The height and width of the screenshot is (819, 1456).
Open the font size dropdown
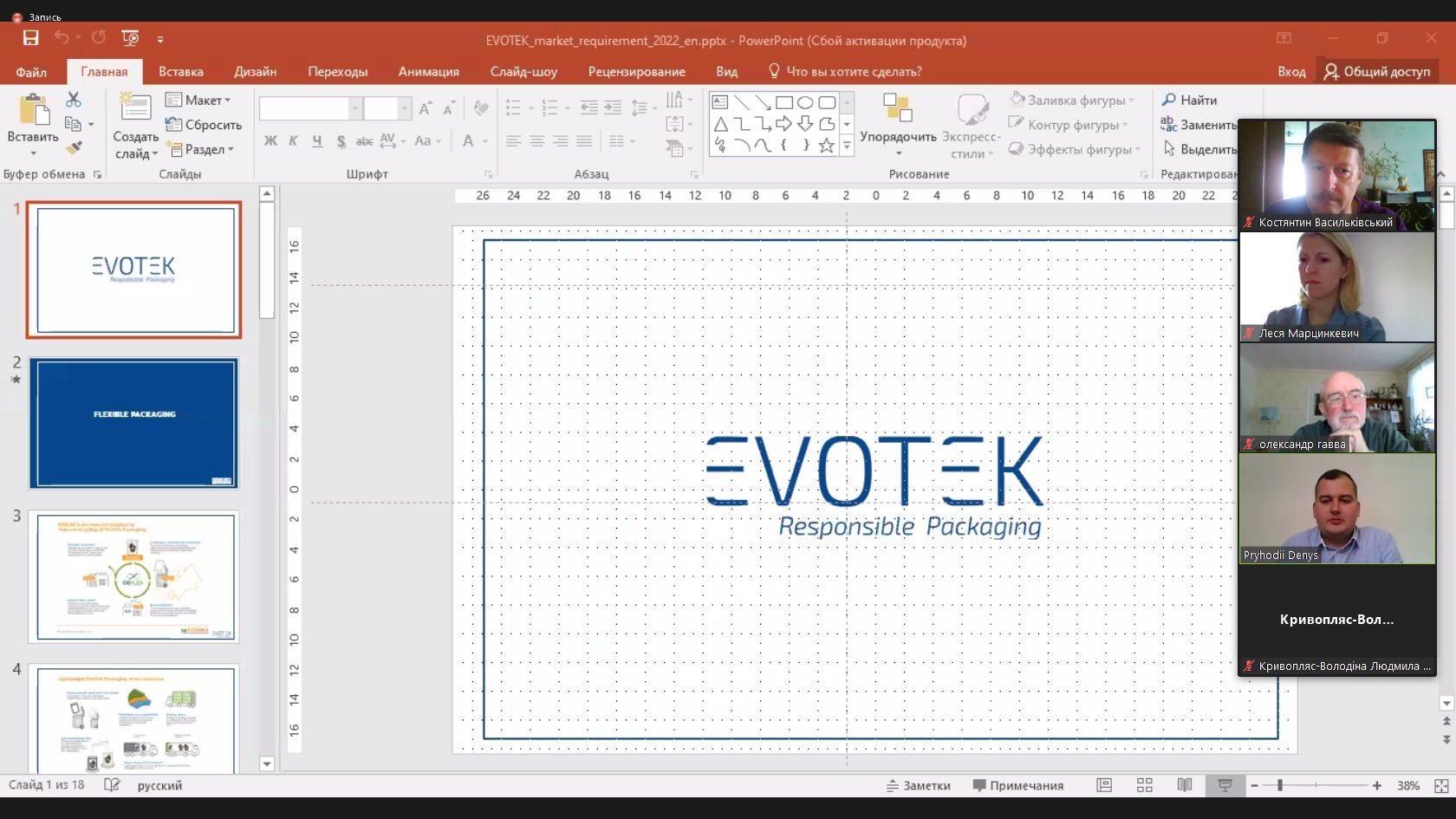click(x=404, y=108)
